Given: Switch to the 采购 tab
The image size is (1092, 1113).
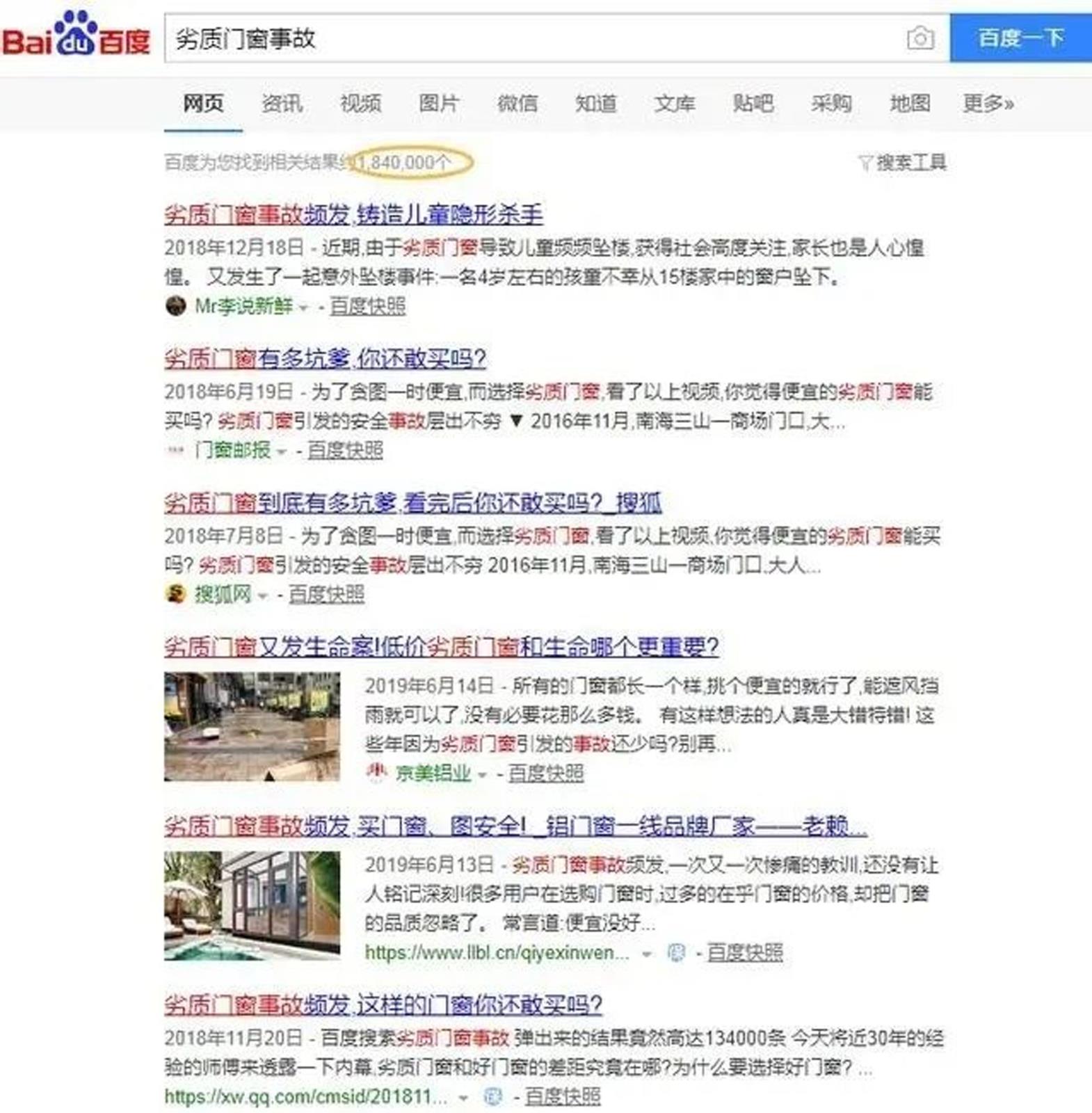Looking at the screenshot, I should [x=832, y=104].
